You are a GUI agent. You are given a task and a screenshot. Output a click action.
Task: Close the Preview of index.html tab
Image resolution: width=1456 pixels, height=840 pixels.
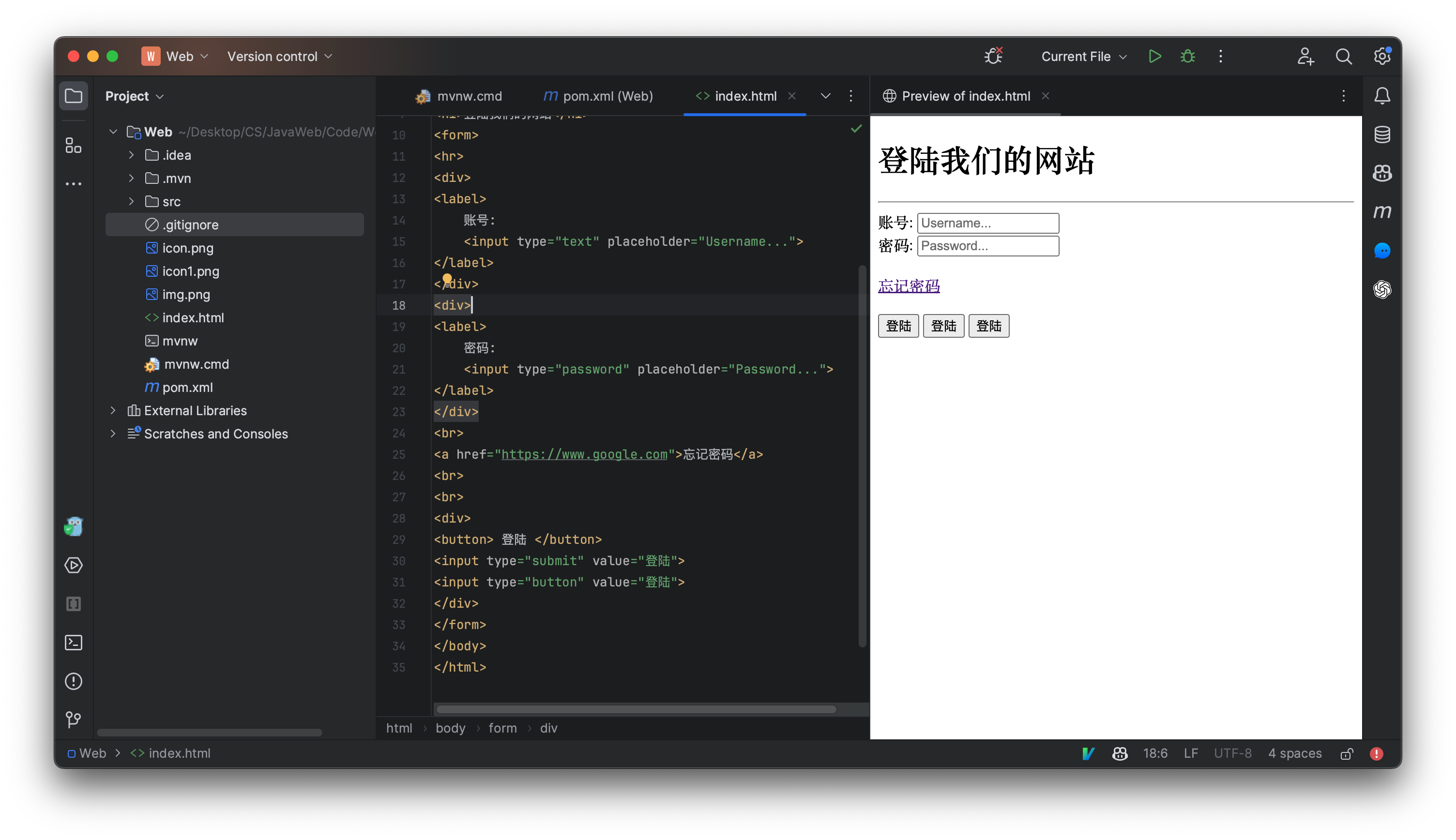point(1045,96)
